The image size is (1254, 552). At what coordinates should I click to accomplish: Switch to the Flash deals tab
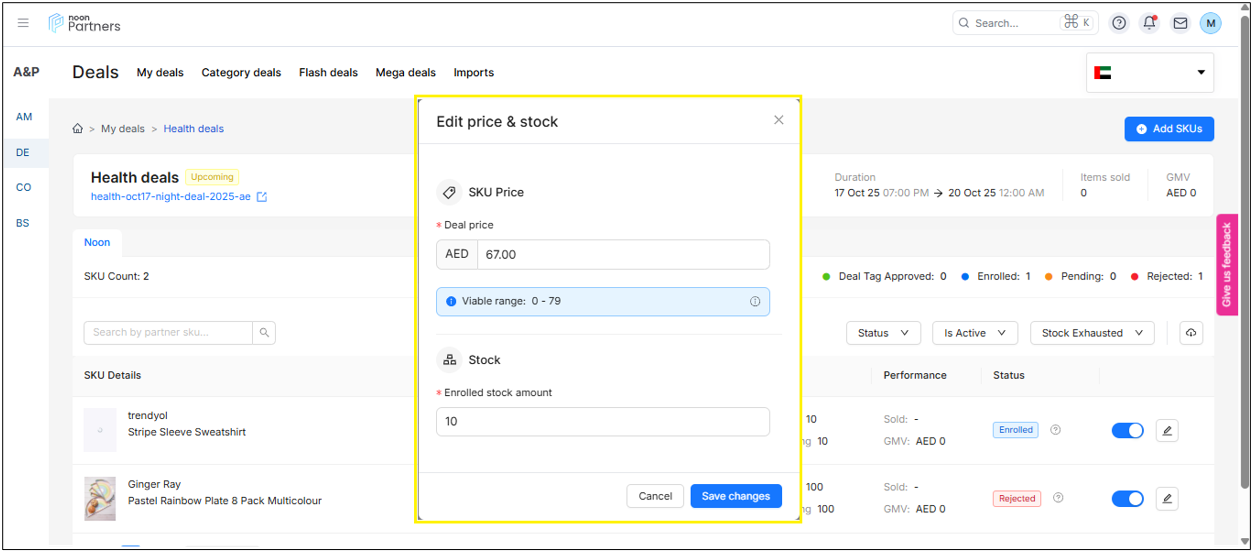[x=328, y=73]
